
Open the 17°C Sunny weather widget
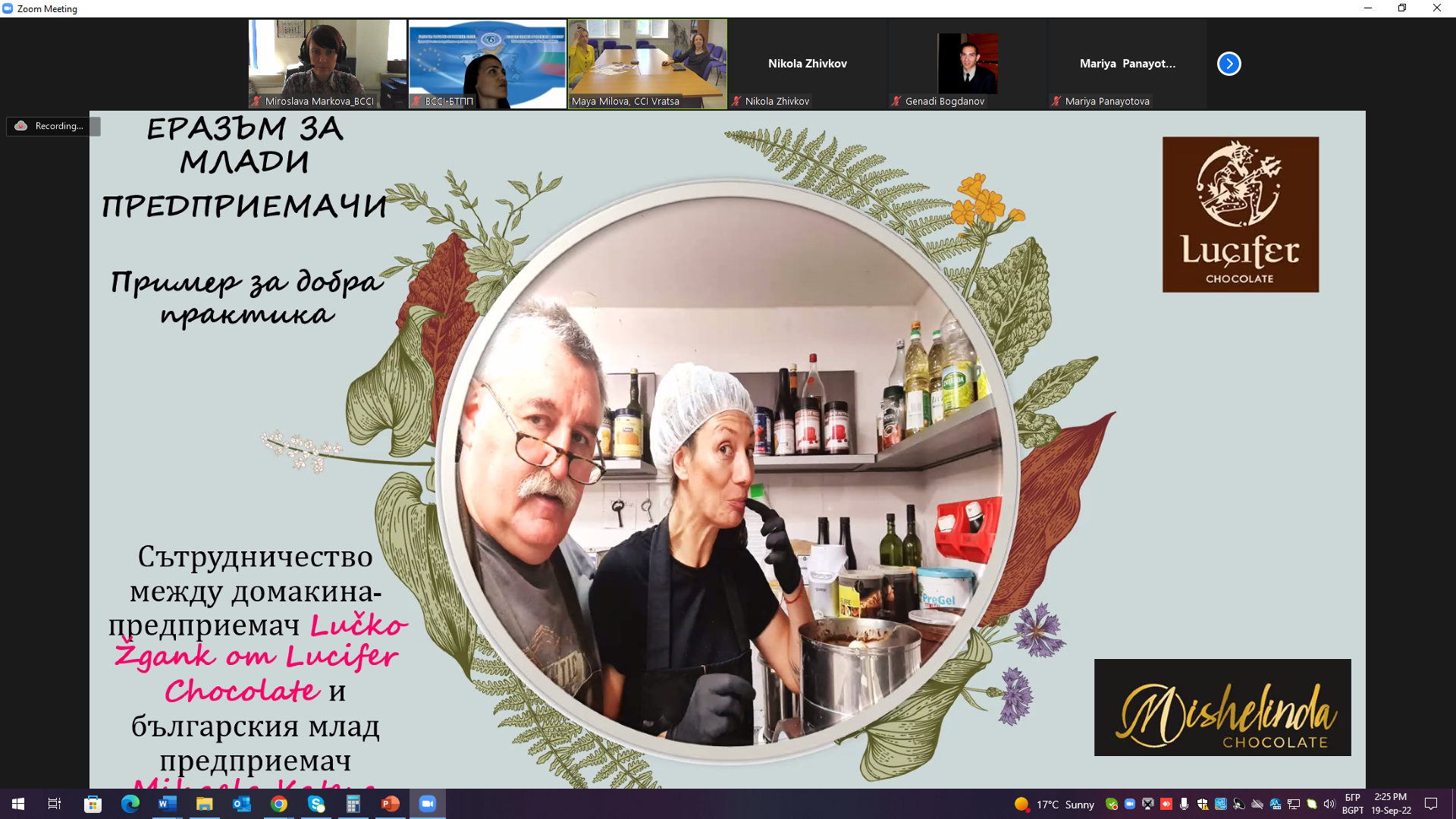1054,804
